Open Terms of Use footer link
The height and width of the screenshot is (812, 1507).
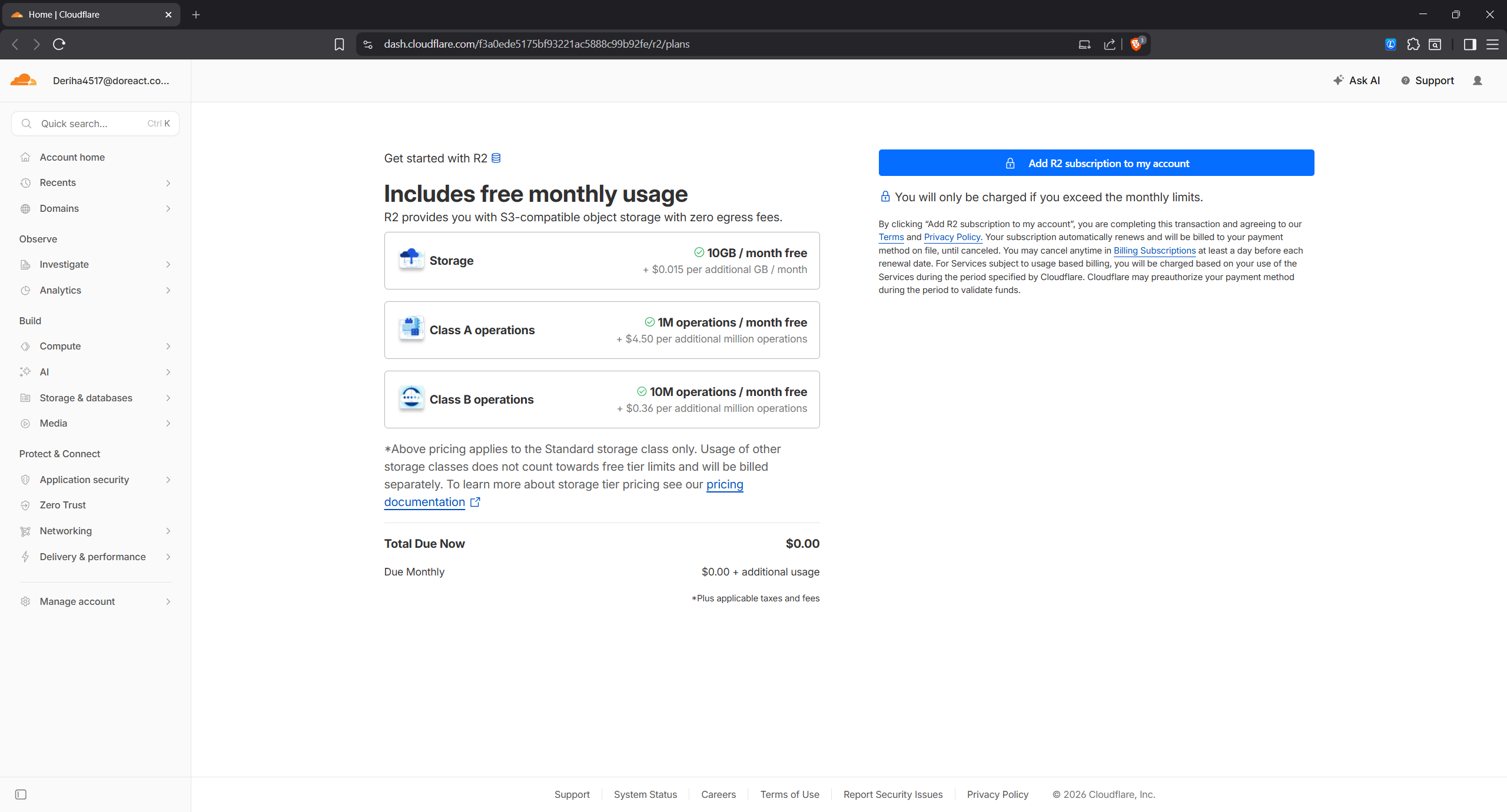pyautogui.click(x=789, y=794)
